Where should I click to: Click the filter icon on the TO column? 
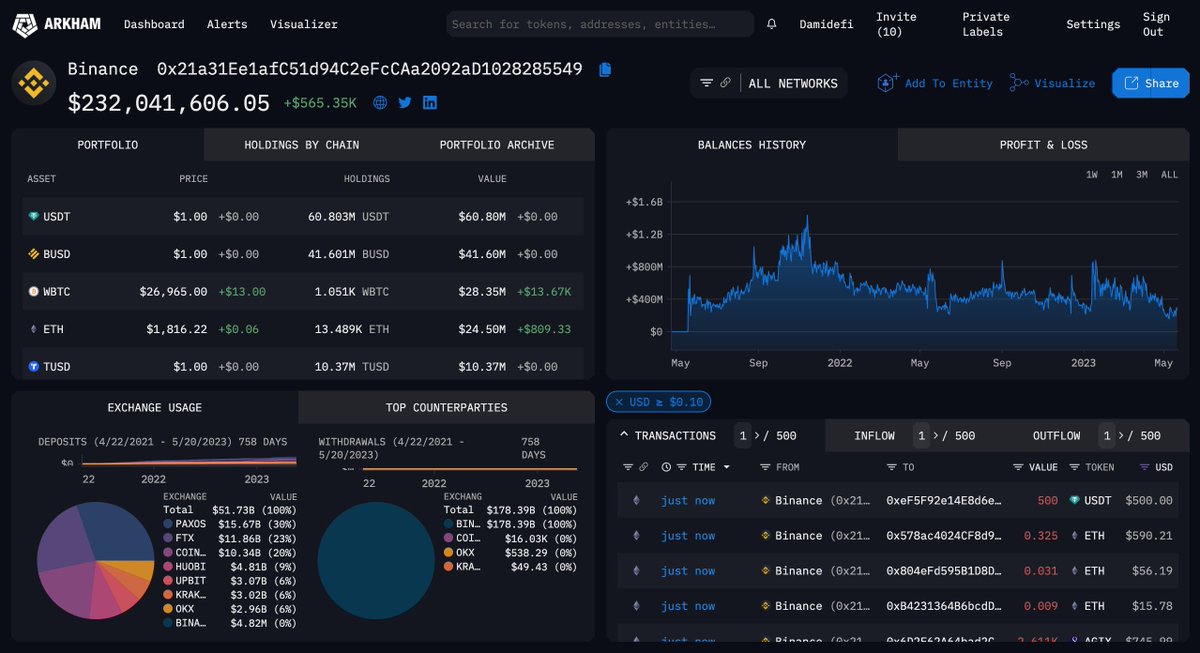892,467
